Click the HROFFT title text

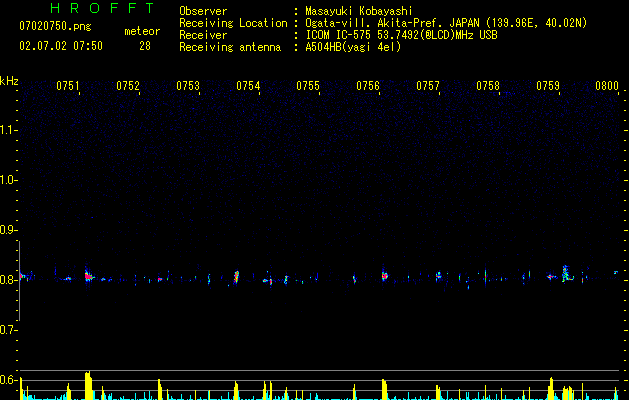pos(102,8)
